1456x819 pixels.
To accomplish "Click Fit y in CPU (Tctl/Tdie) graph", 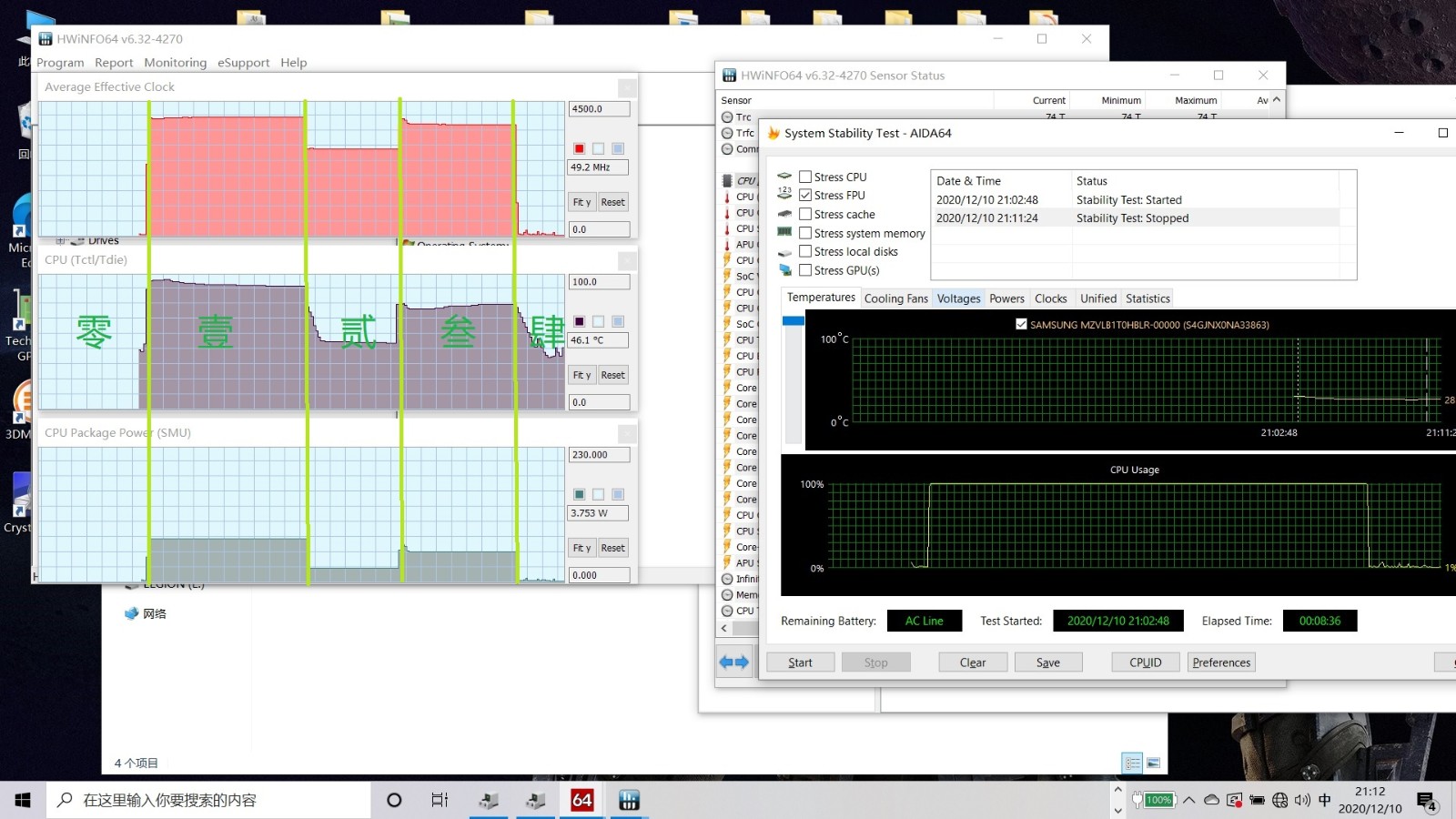I will click(581, 375).
